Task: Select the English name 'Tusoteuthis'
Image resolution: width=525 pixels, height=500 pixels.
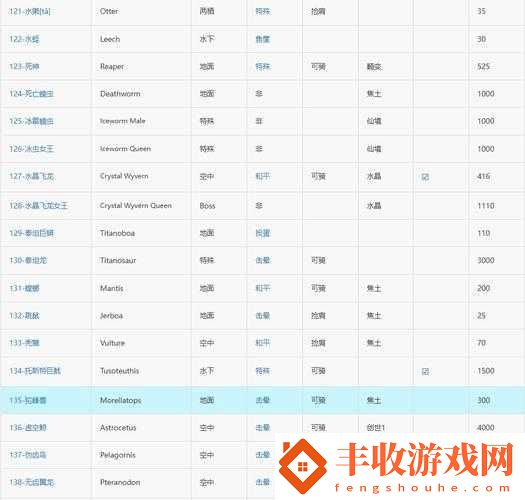Action: click(x=119, y=371)
